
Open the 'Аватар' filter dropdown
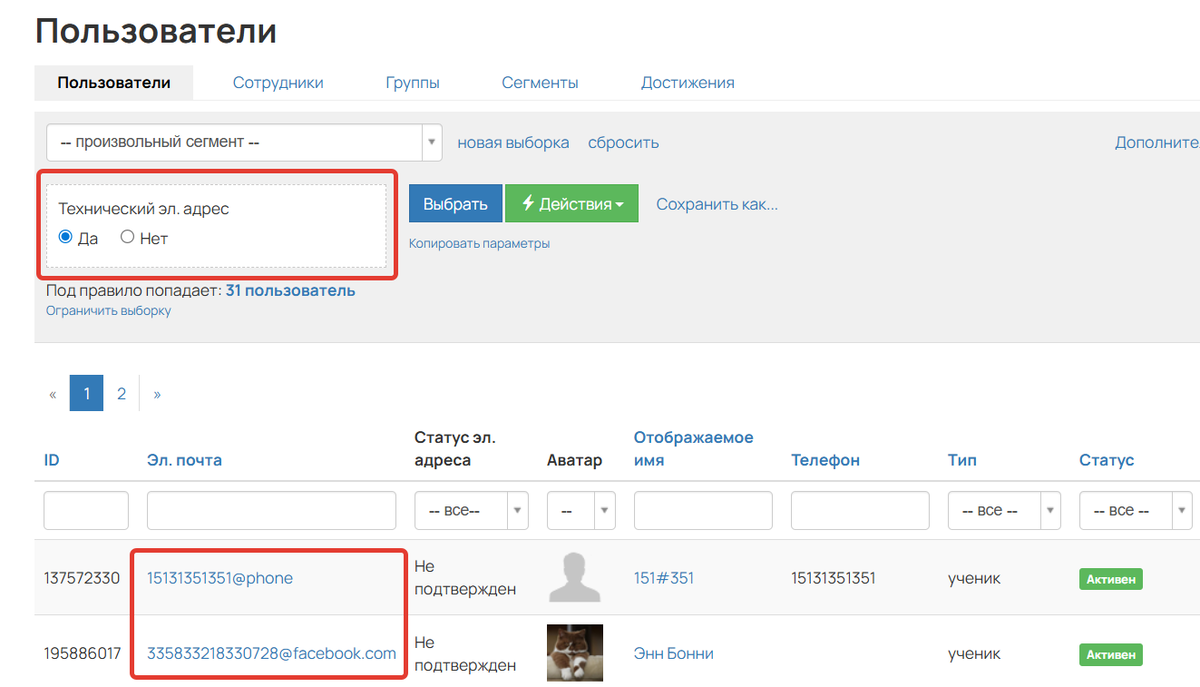[x=581, y=510]
